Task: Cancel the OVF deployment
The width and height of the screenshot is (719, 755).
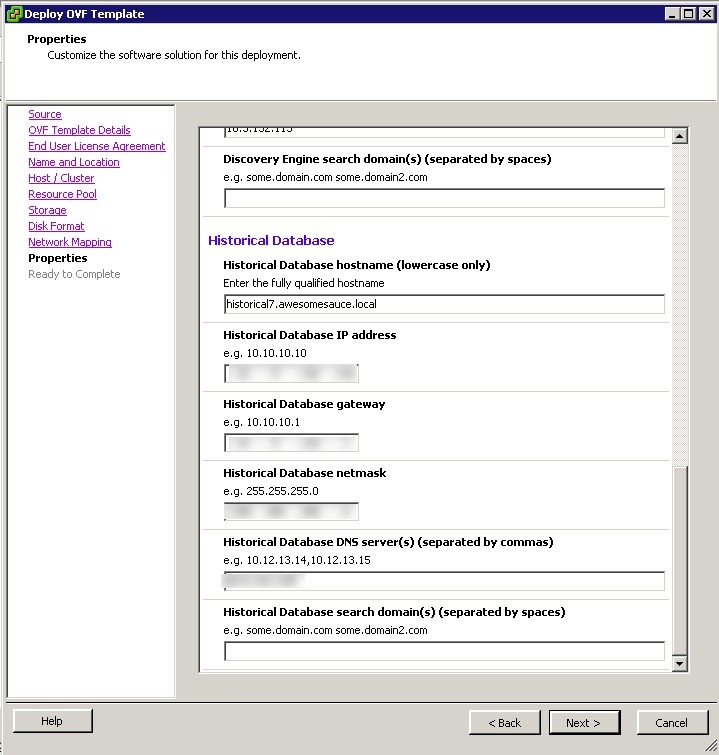Action: point(671,722)
